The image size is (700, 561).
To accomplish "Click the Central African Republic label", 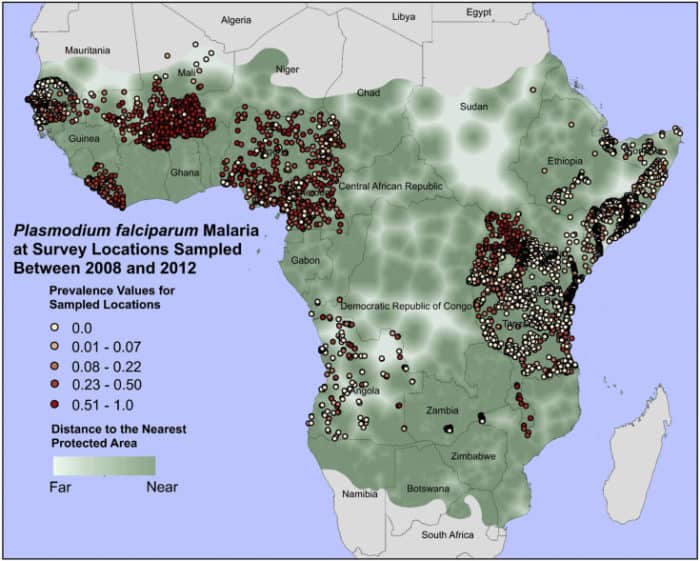I will [x=391, y=186].
